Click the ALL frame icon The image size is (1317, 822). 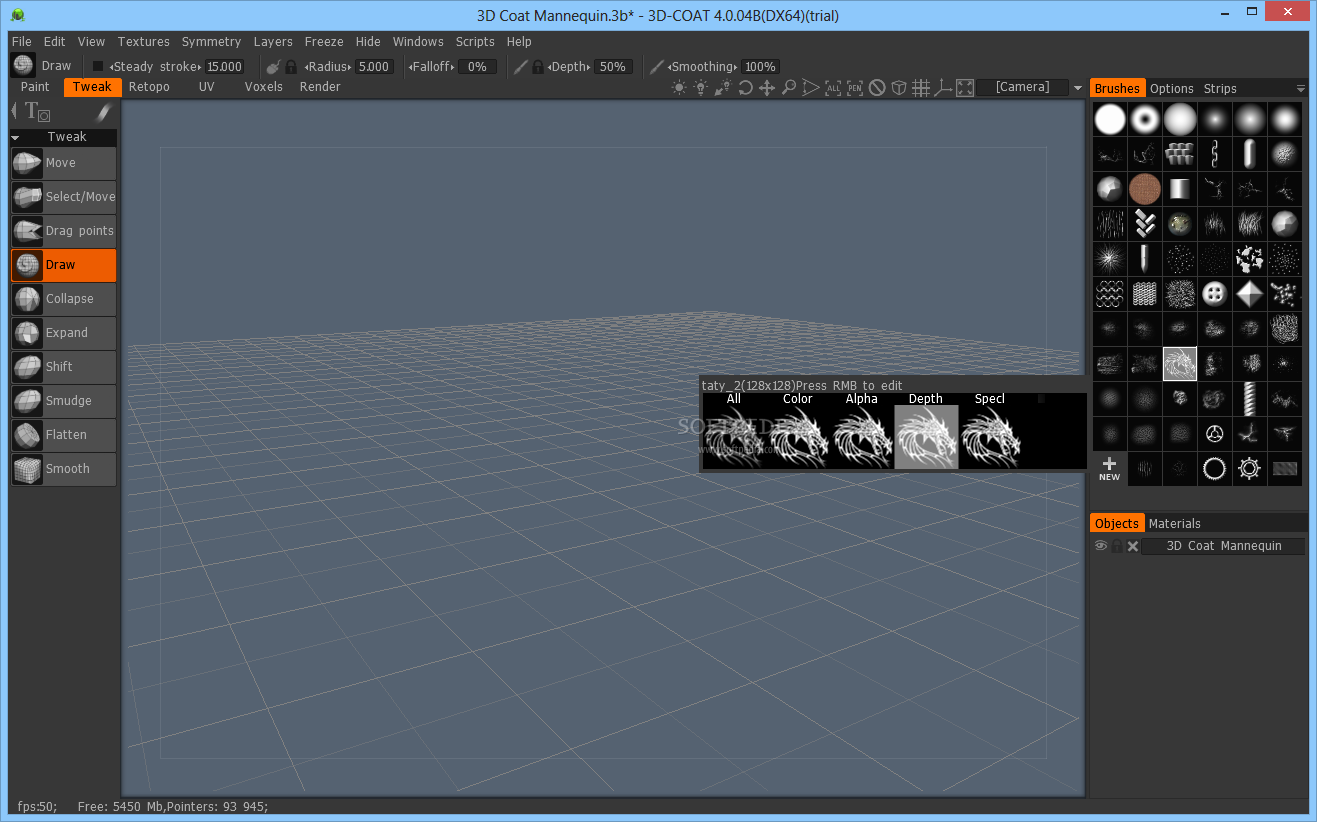click(x=833, y=88)
